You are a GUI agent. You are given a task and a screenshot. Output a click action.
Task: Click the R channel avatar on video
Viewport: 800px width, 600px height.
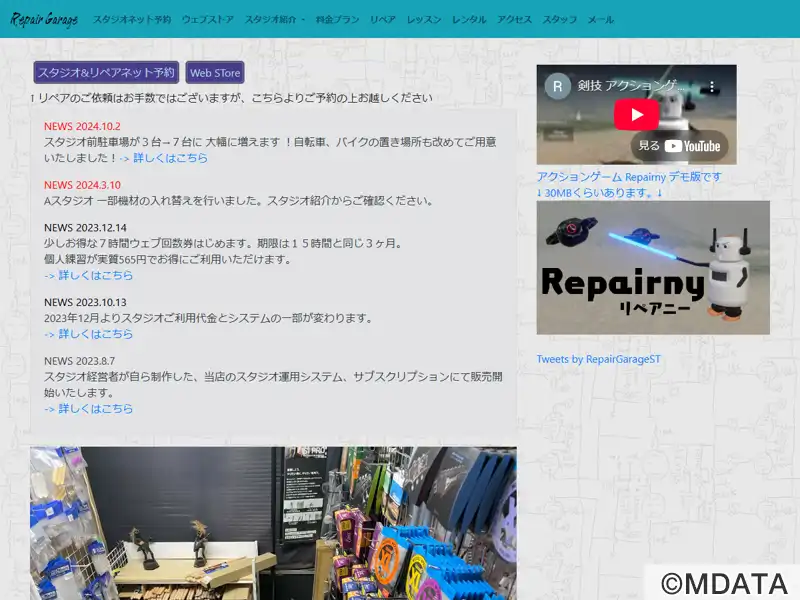pyautogui.click(x=557, y=86)
